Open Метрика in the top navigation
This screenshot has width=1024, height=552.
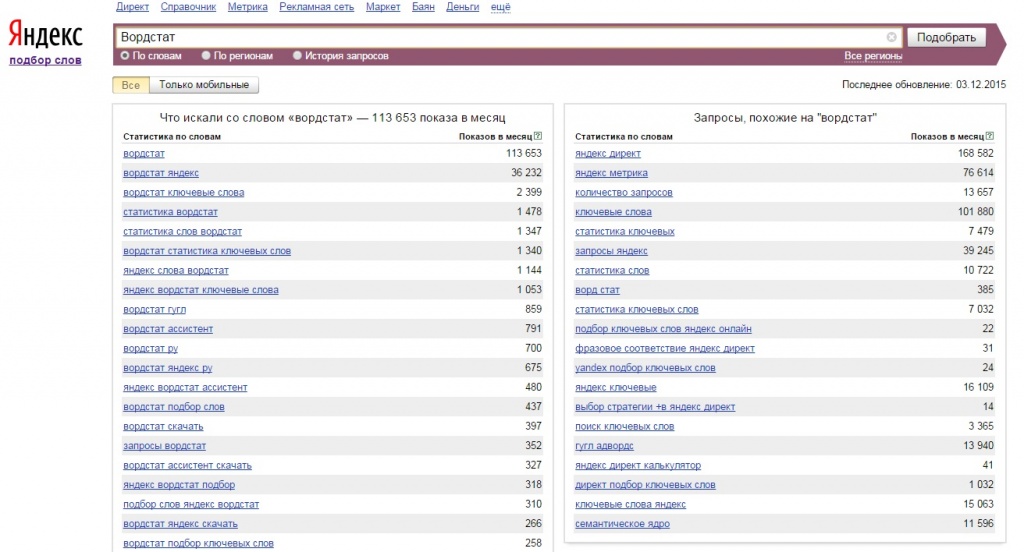point(248,7)
